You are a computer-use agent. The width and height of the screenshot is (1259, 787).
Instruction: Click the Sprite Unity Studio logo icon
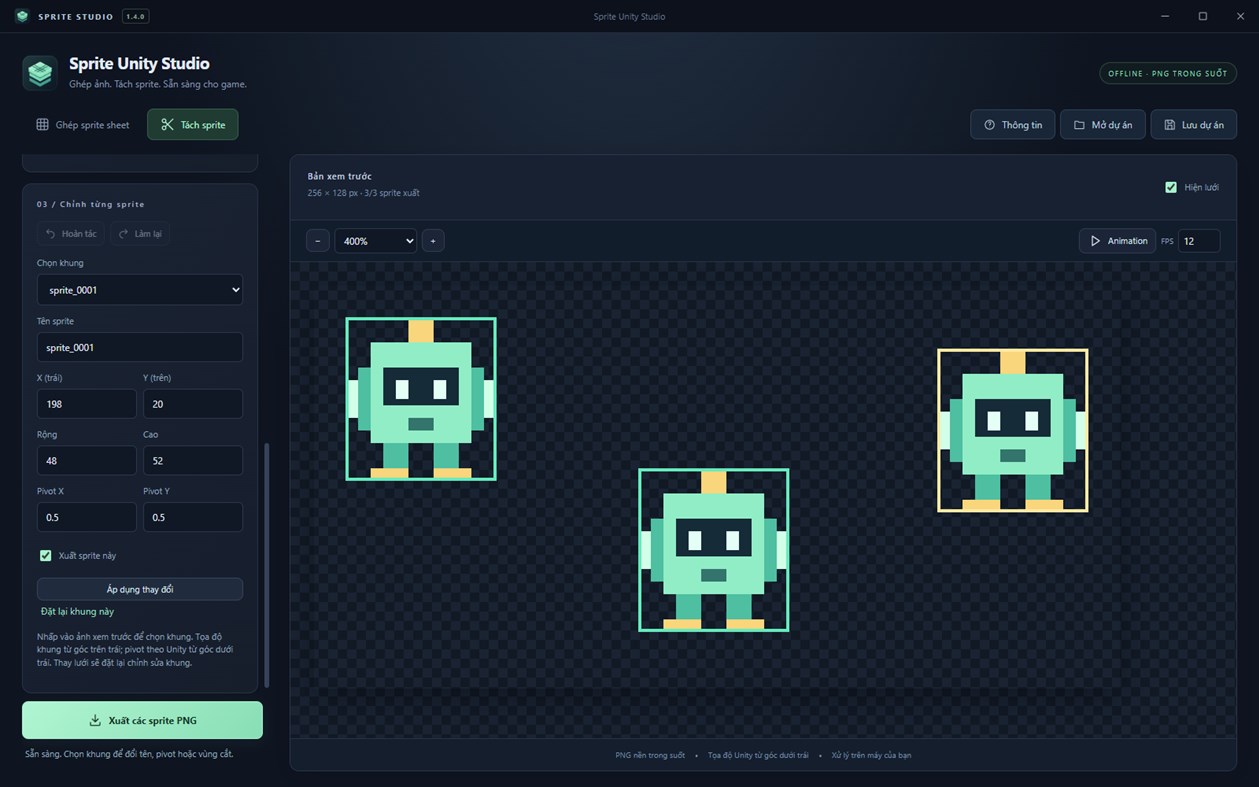(x=40, y=73)
